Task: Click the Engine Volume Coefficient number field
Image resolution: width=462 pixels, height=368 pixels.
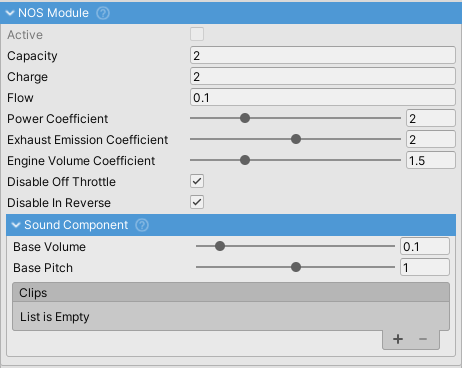Action: click(x=431, y=160)
